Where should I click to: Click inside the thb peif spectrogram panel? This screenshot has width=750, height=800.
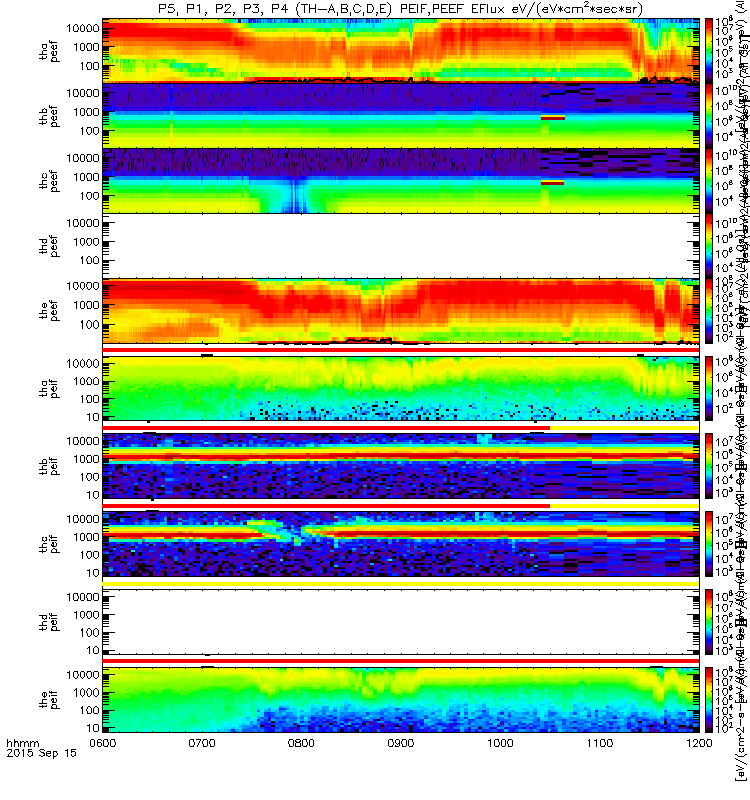tap(401, 466)
